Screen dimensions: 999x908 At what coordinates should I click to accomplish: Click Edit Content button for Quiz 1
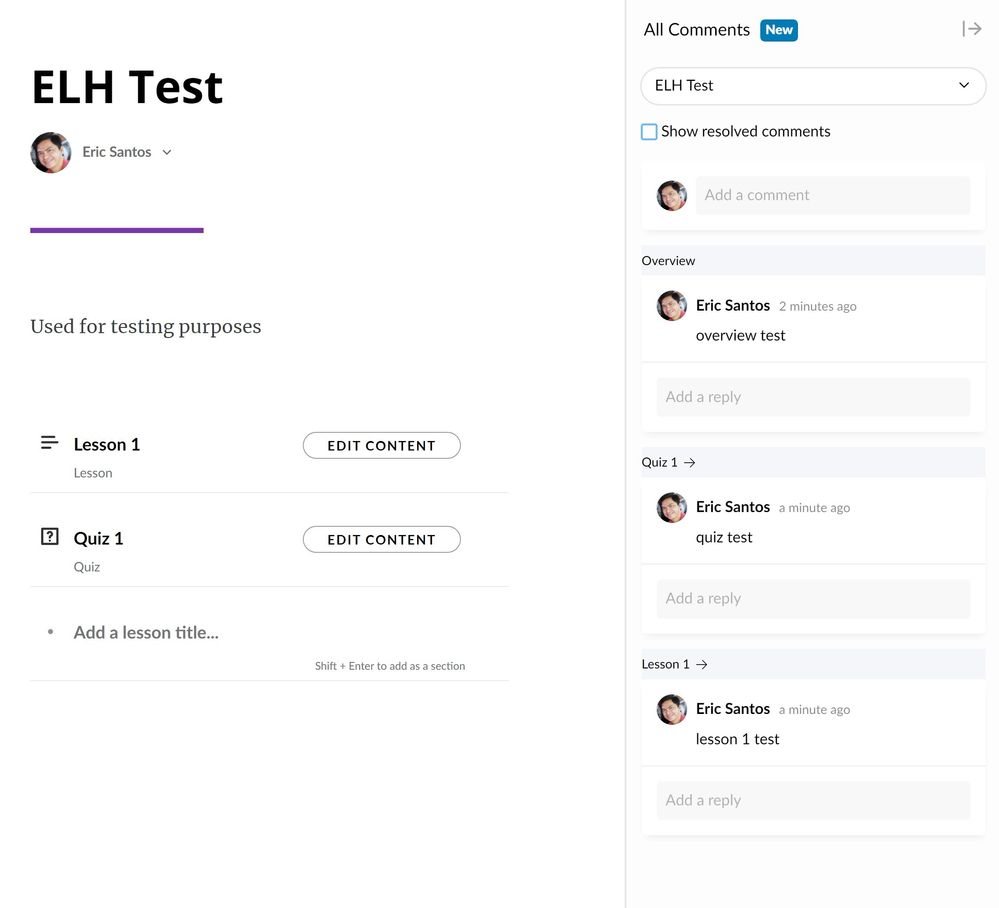381,540
